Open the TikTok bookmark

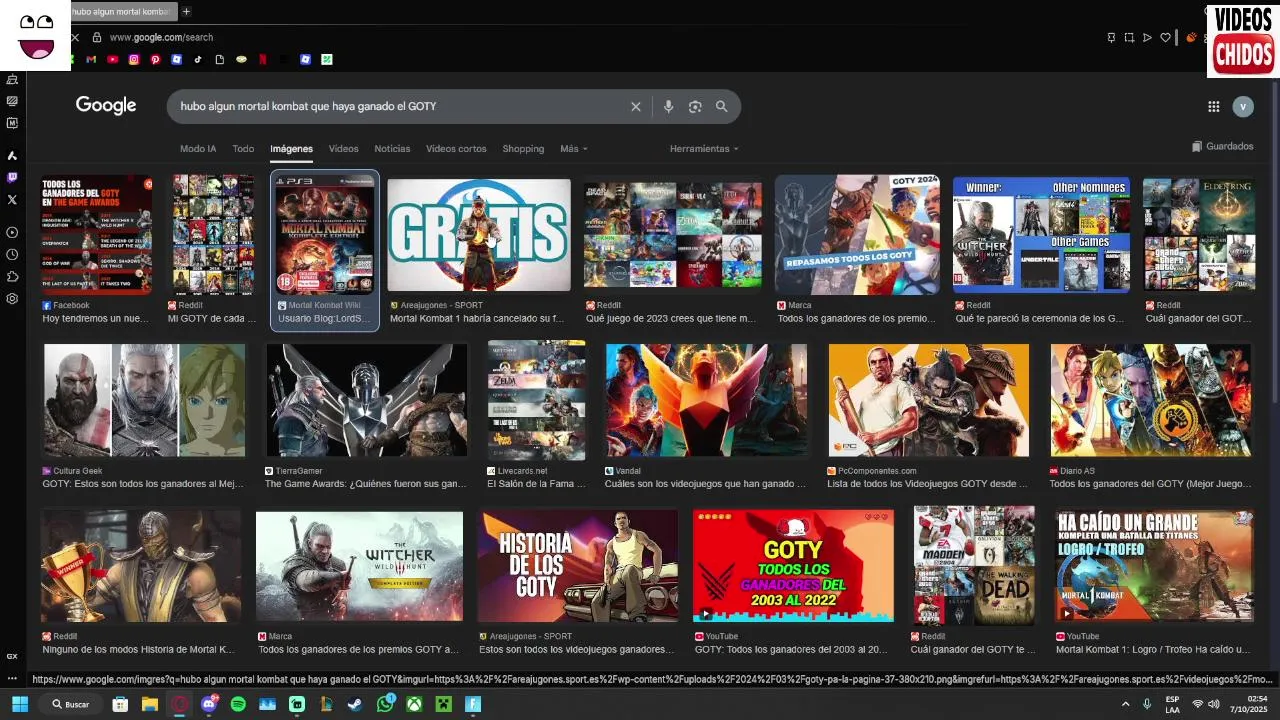tap(198, 59)
